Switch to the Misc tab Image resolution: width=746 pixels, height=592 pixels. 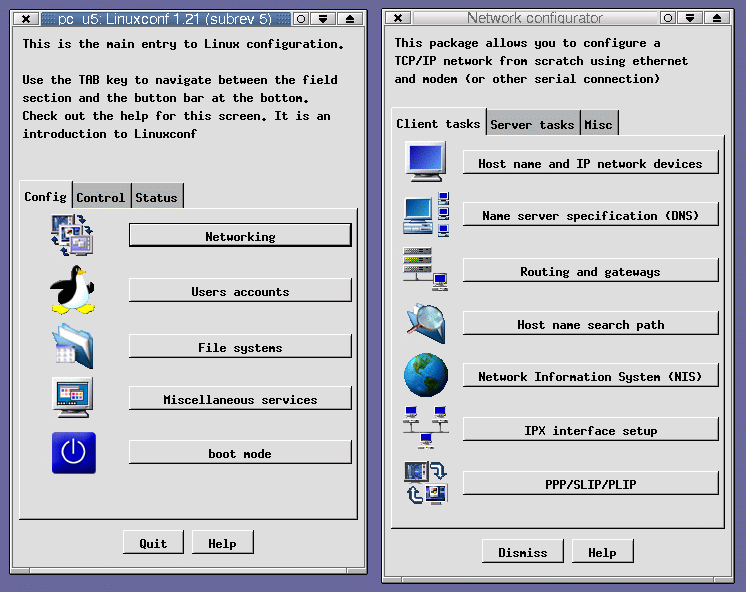[599, 124]
